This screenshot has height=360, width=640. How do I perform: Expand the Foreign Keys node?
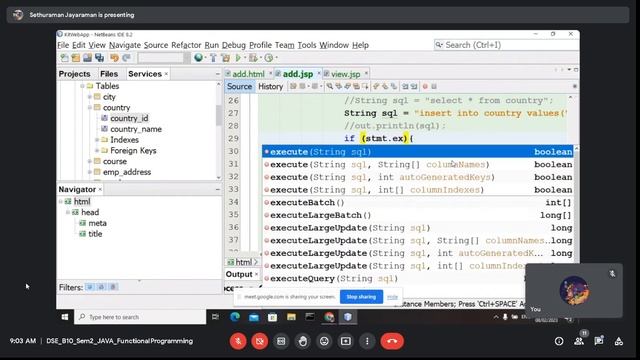[x=97, y=151]
